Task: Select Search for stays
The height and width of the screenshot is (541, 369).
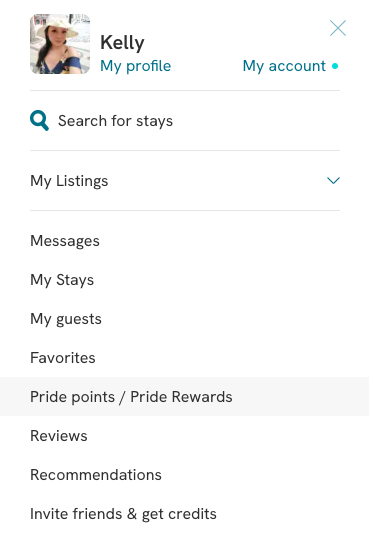Action: coord(115,121)
